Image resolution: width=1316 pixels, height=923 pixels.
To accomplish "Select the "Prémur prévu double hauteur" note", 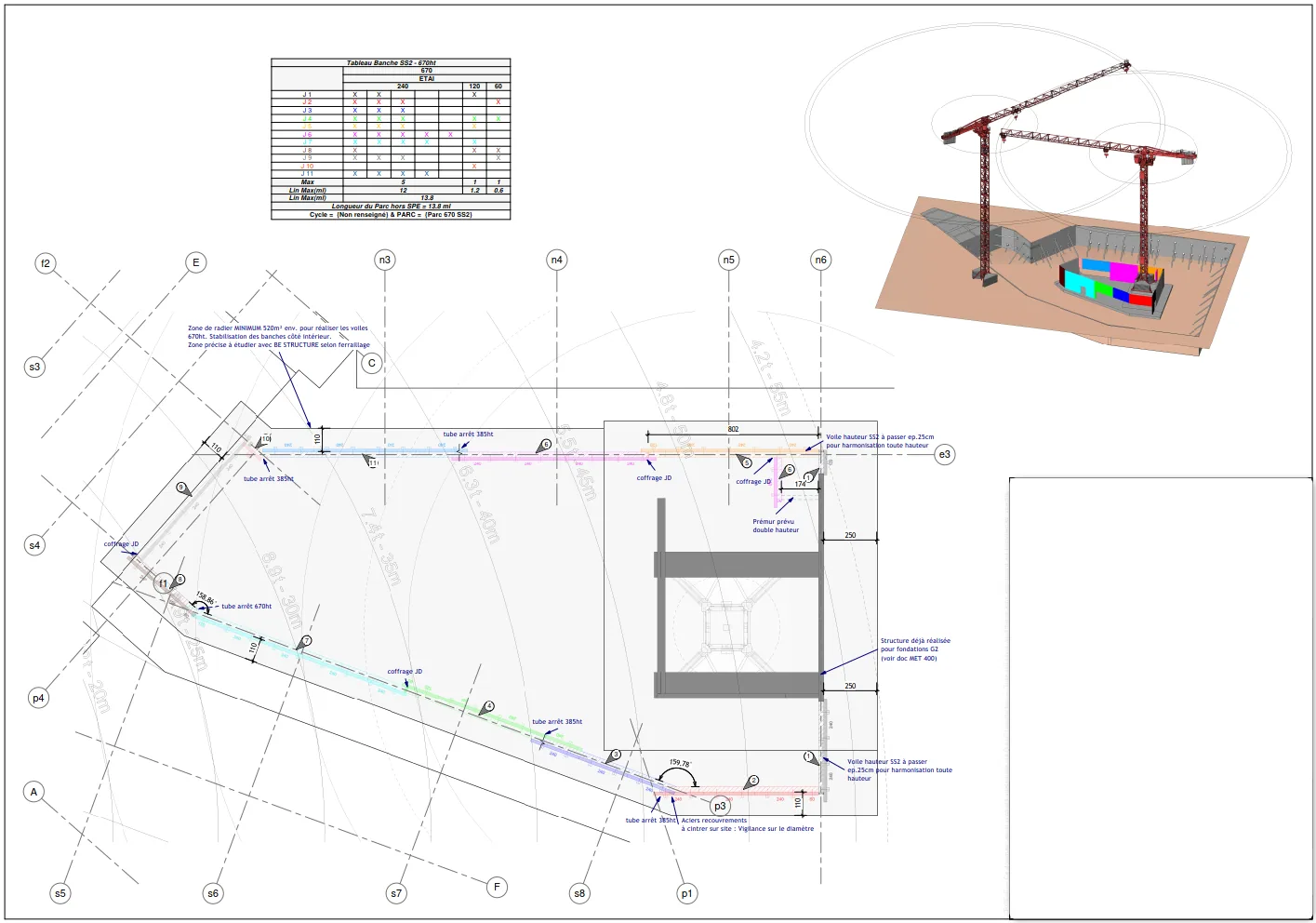I will (776, 526).
